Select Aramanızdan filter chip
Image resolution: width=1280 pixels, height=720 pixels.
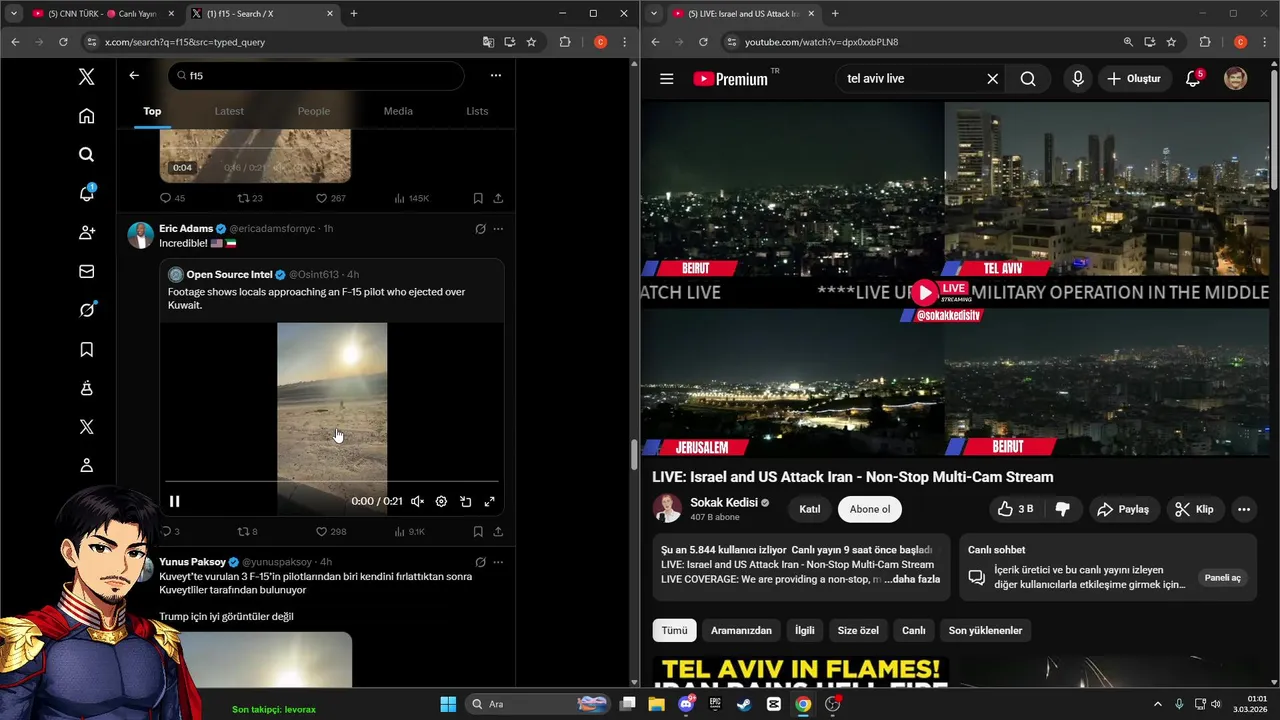[x=741, y=630]
